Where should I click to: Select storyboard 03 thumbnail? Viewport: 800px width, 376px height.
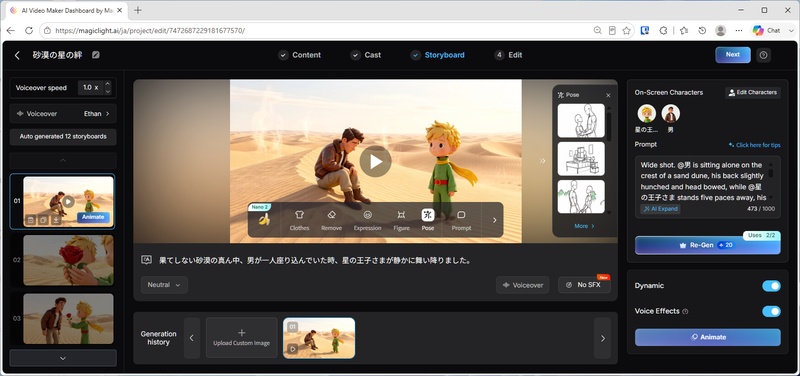[x=68, y=318]
